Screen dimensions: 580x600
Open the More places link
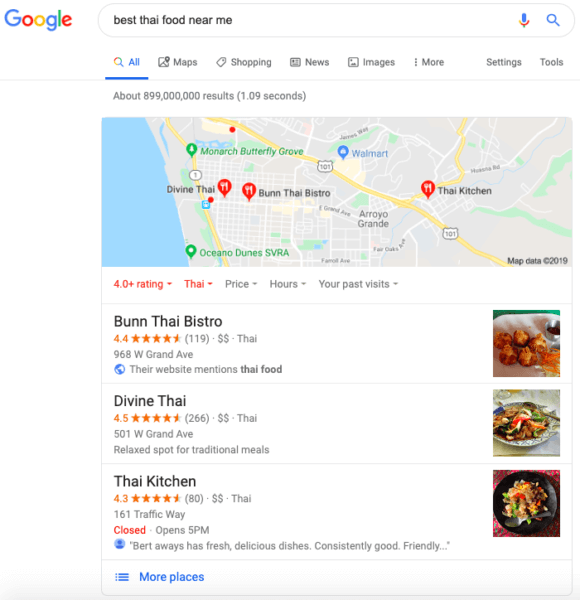[x=171, y=577]
